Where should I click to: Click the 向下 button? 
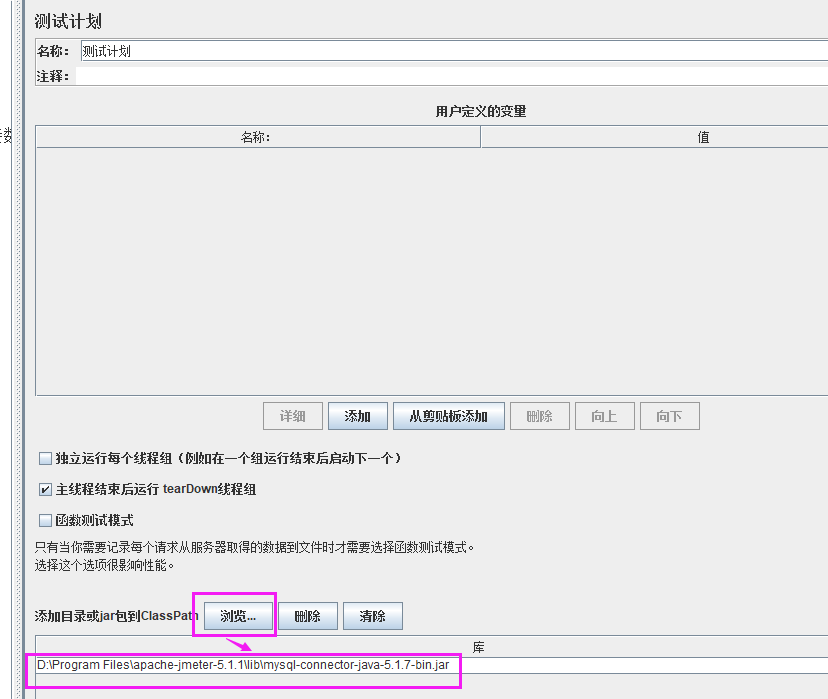pyautogui.click(x=669, y=415)
